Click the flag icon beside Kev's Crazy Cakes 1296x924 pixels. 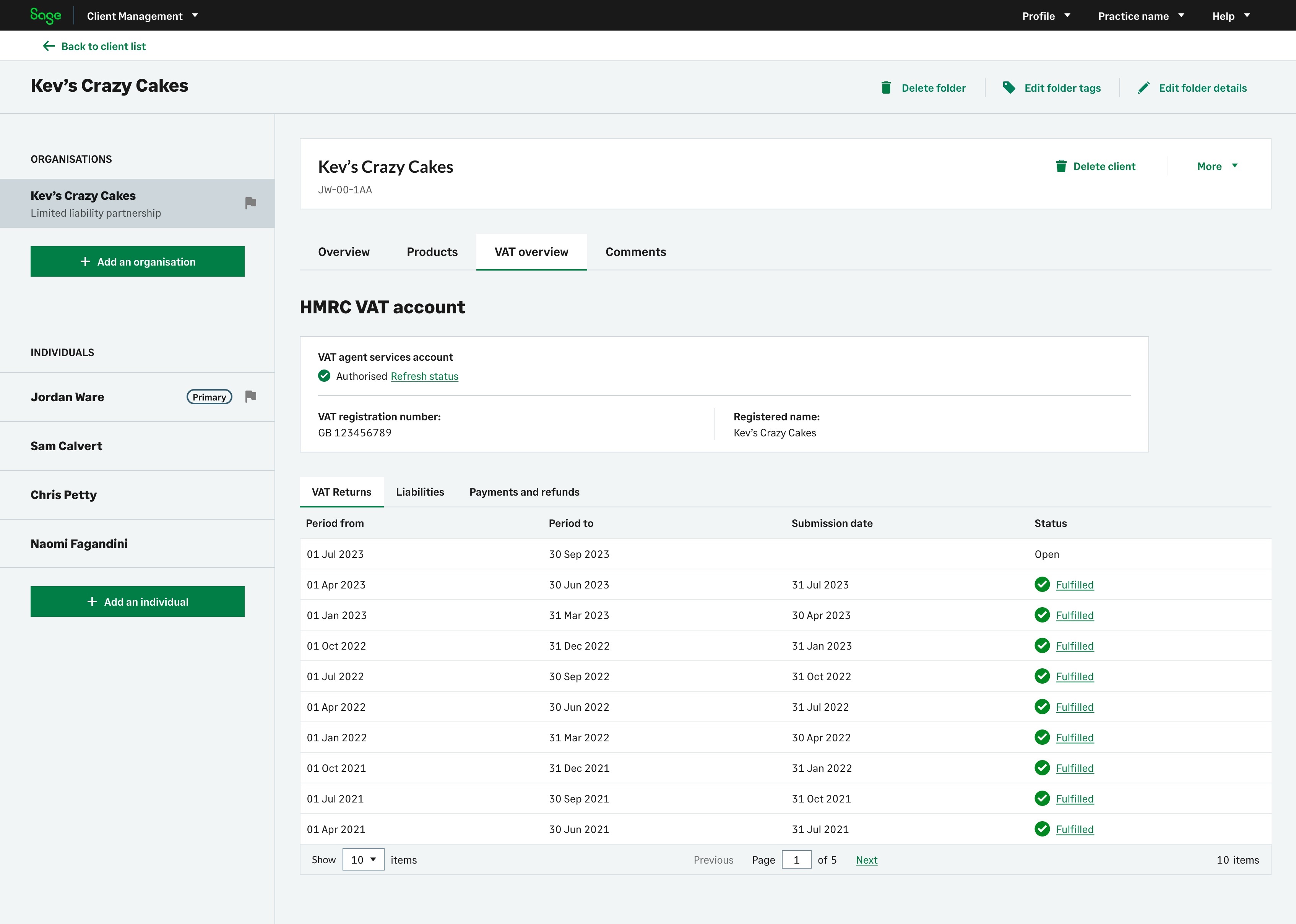pos(250,203)
